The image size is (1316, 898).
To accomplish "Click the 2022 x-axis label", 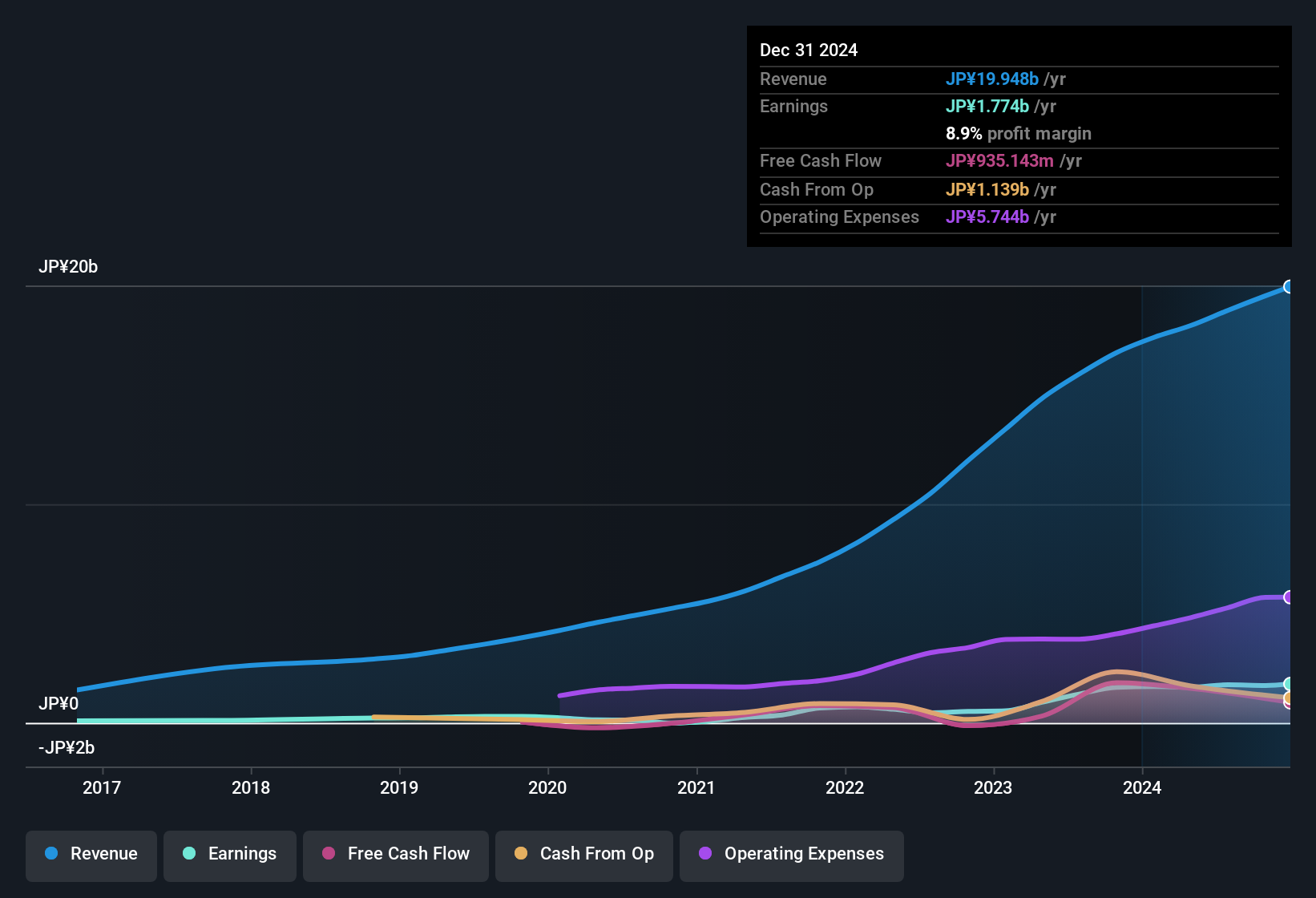I will [845, 788].
